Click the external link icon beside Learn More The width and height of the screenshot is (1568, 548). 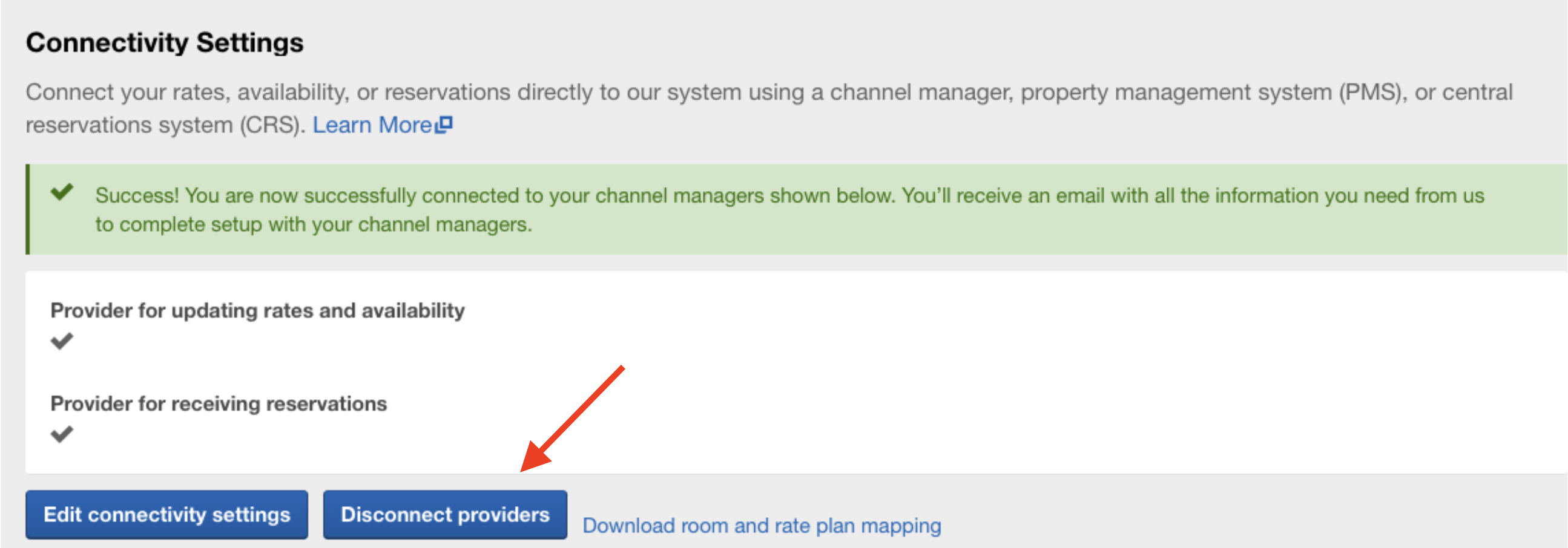pos(445,124)
